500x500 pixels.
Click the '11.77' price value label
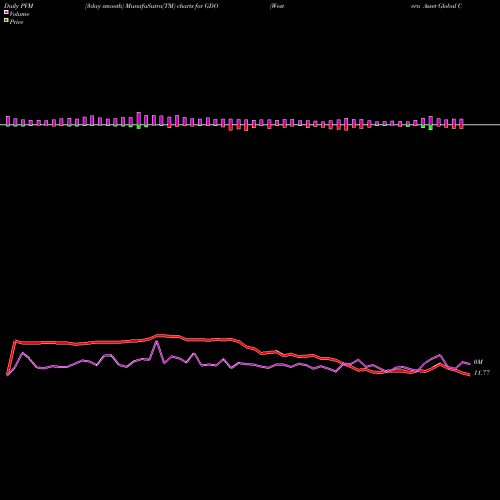pos(482,373)
